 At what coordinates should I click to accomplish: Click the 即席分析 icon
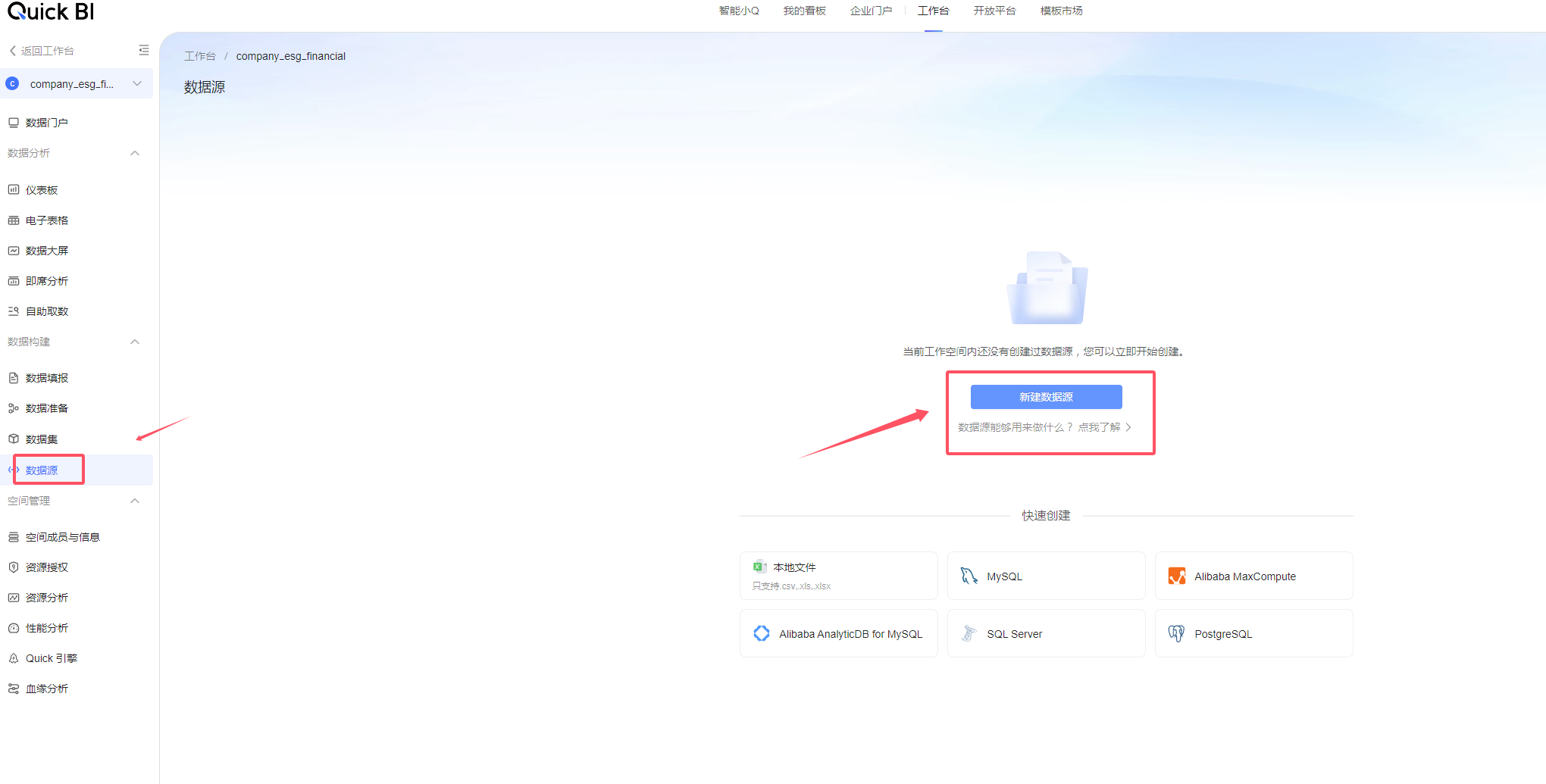click(14, 281)
